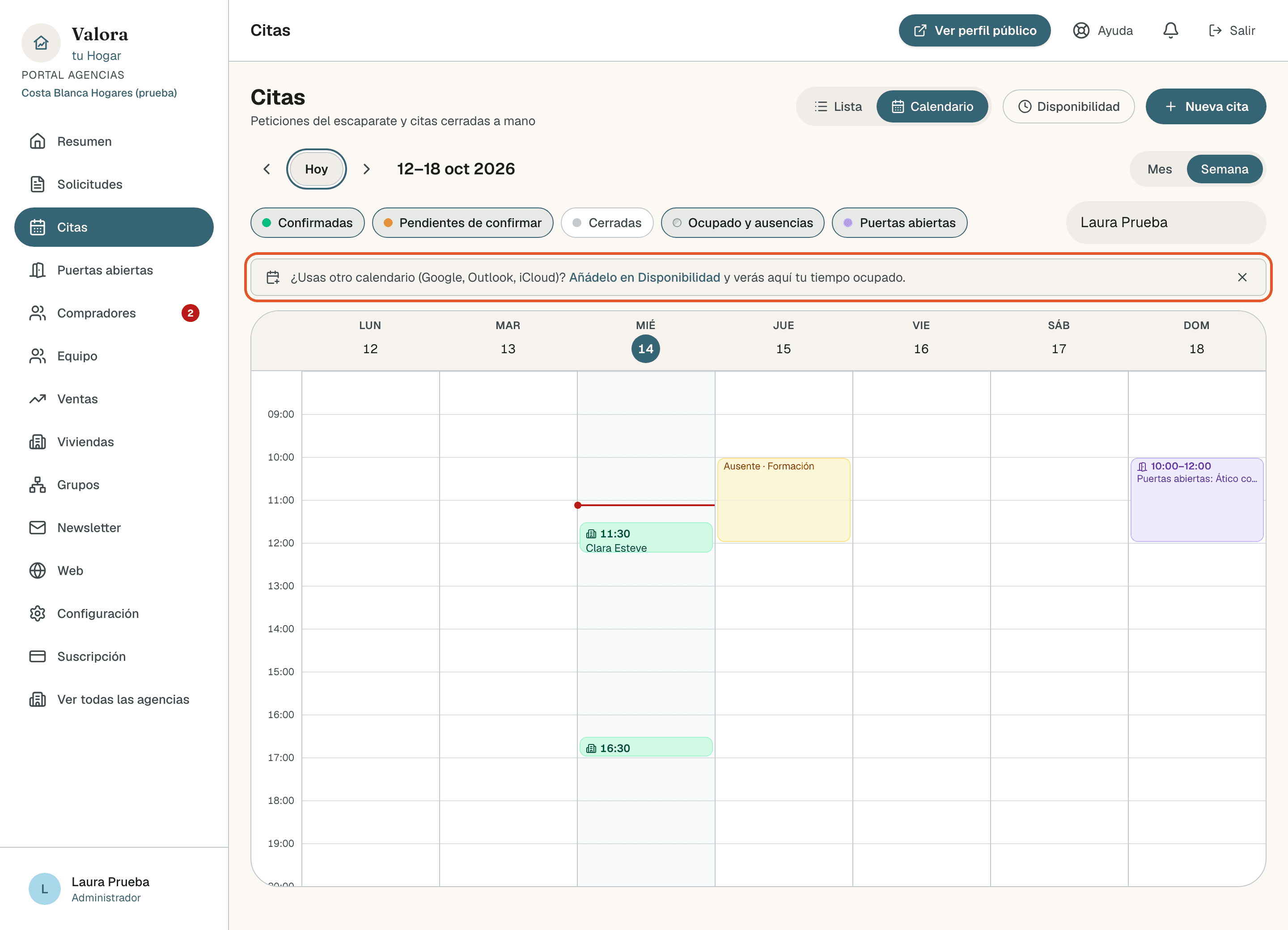This screenshot has width=1288, height=930.
Task: Click the Web globe icon
Action: click(x=38, y=571)
